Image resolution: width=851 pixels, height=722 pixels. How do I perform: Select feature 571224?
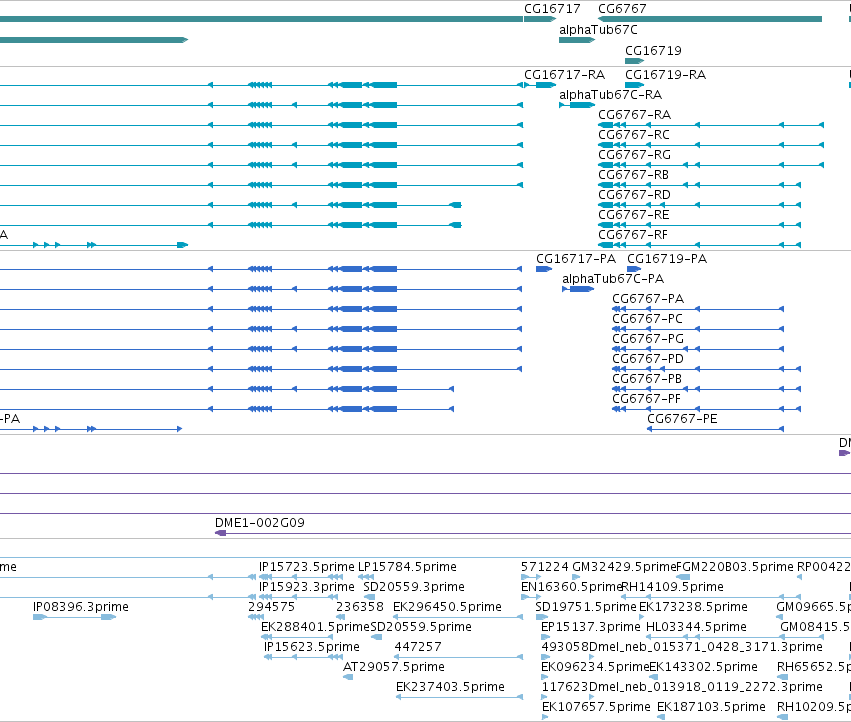coord(544,567)
